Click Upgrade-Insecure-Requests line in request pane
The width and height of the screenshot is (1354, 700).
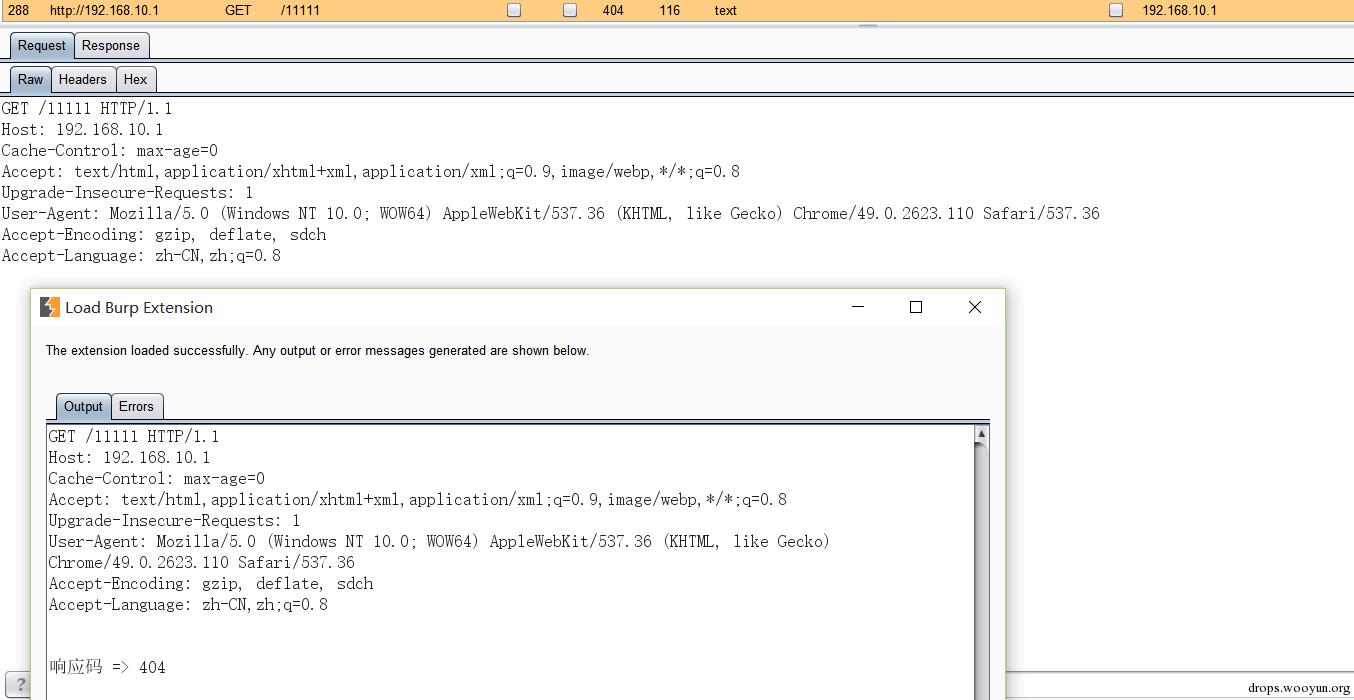click(x=127, y=192)
